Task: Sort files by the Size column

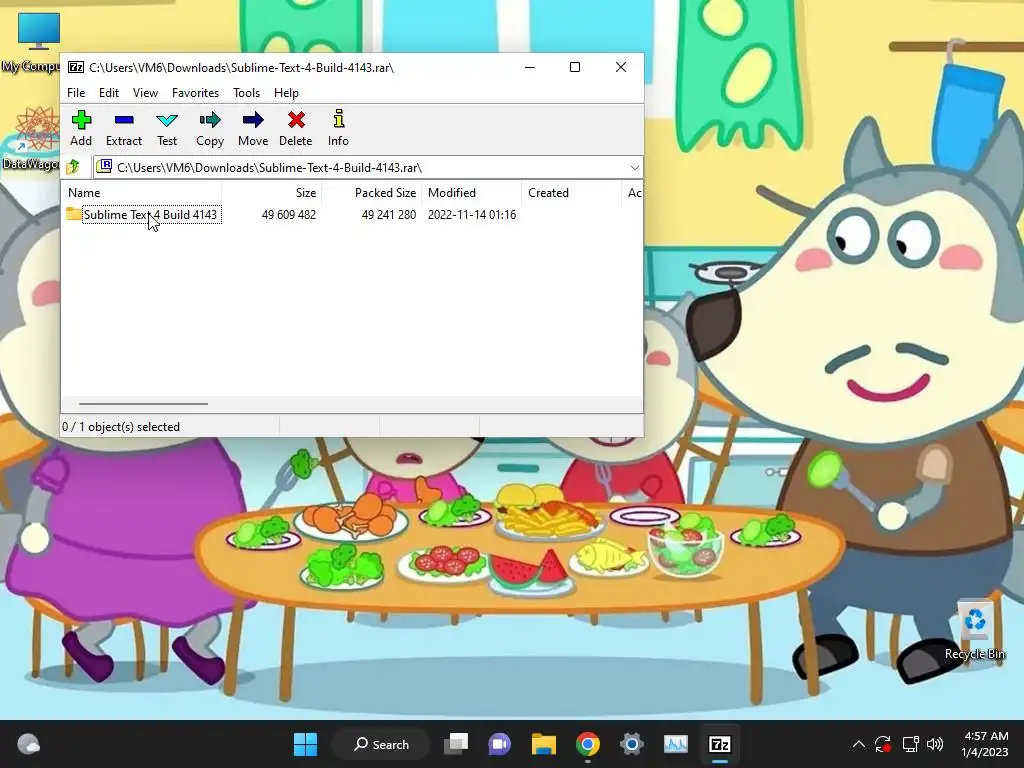Action: [271, 193]
